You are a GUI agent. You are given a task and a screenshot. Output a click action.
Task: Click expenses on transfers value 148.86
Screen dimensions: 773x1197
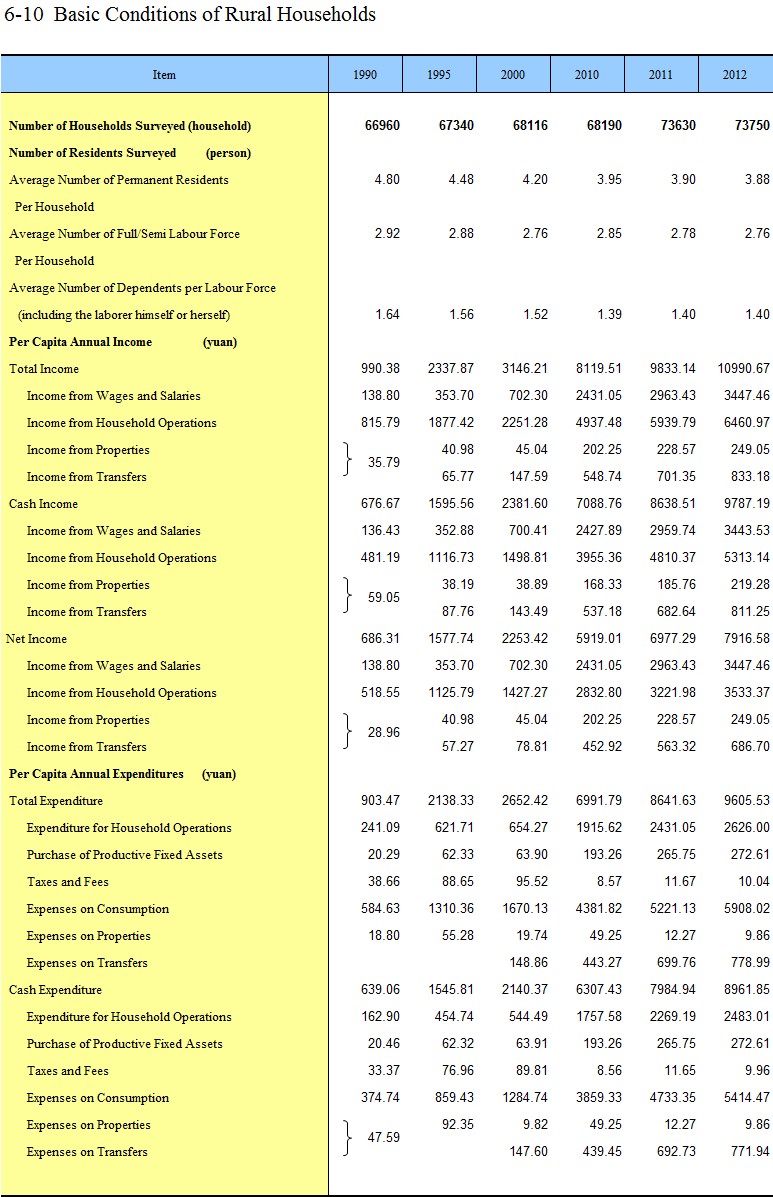click(528, 963)
